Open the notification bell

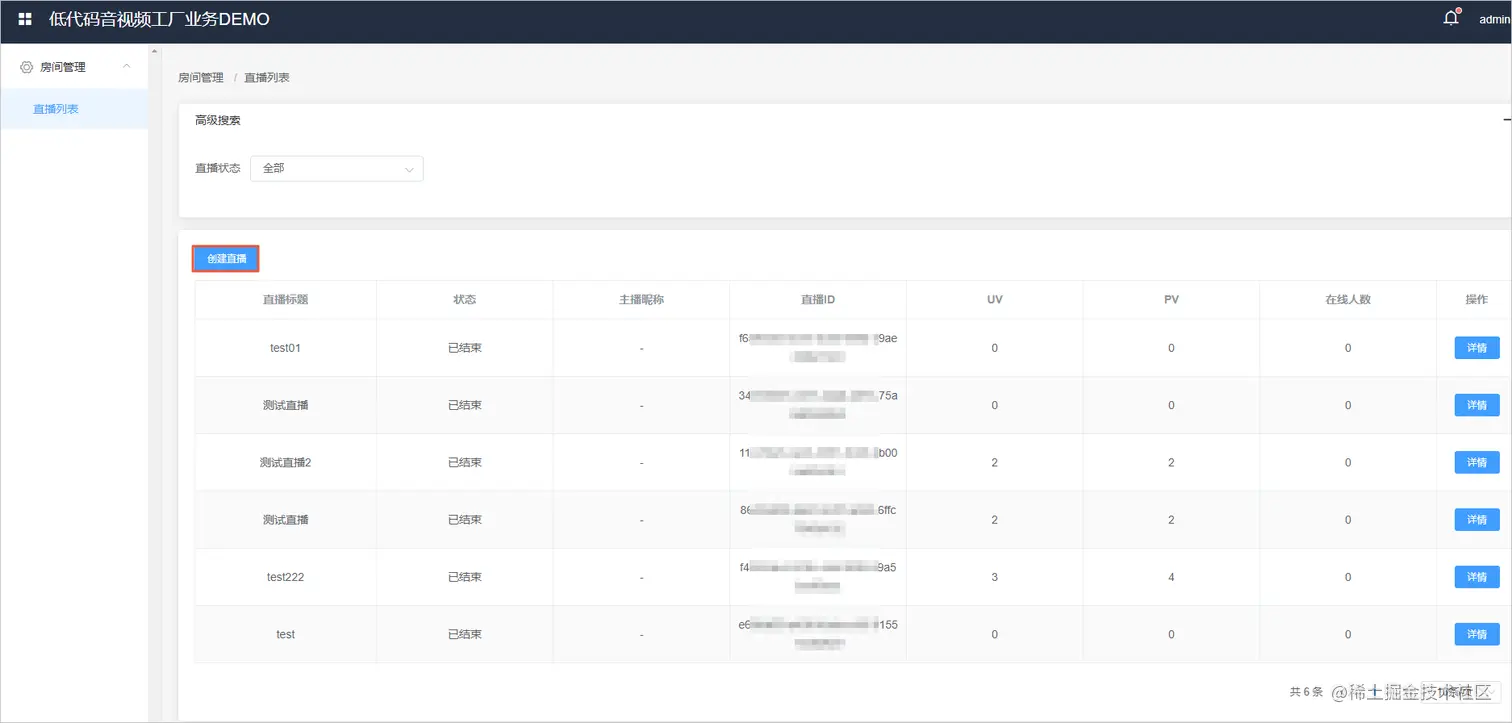1451,18
